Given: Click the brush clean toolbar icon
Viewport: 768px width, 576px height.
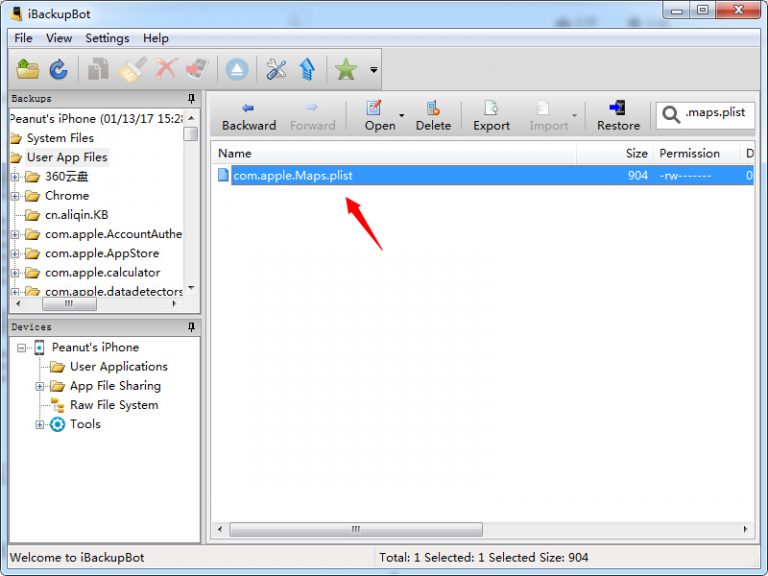Looking at the screenshot, I should [132, 69].
